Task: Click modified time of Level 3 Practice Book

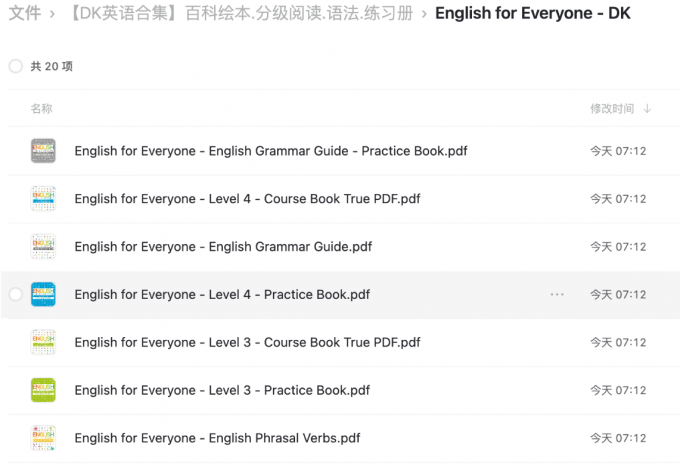Action: click(618, 390)
